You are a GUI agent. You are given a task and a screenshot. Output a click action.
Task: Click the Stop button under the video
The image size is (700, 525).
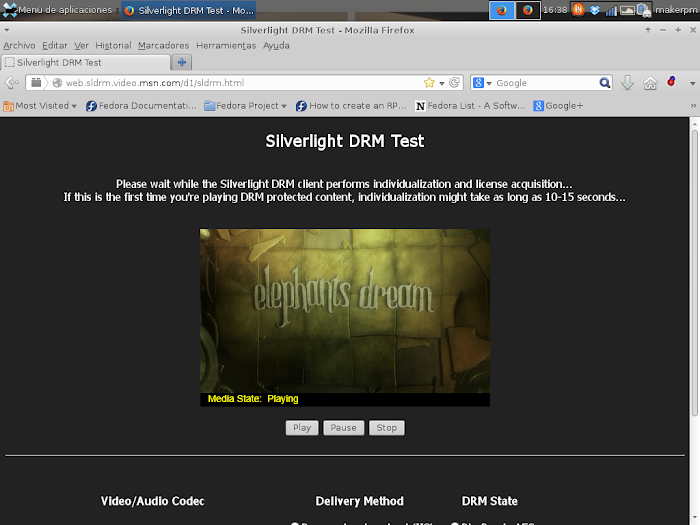[387, 428]
